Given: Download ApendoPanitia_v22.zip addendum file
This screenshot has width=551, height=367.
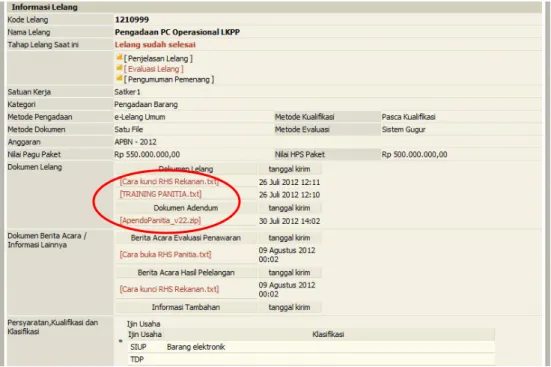Looking at the screenshot, I should point(160,220).
